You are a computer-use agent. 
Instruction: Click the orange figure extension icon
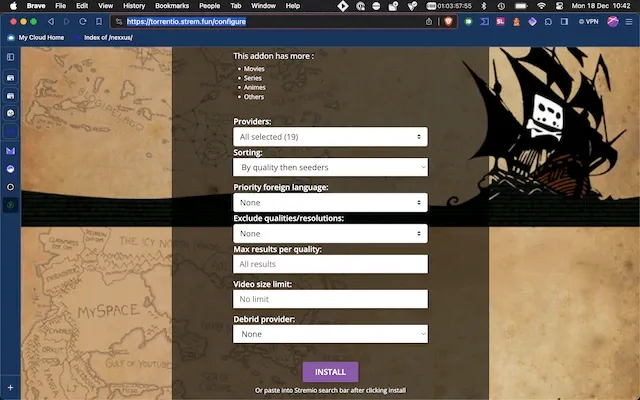[x=516, y=22]
